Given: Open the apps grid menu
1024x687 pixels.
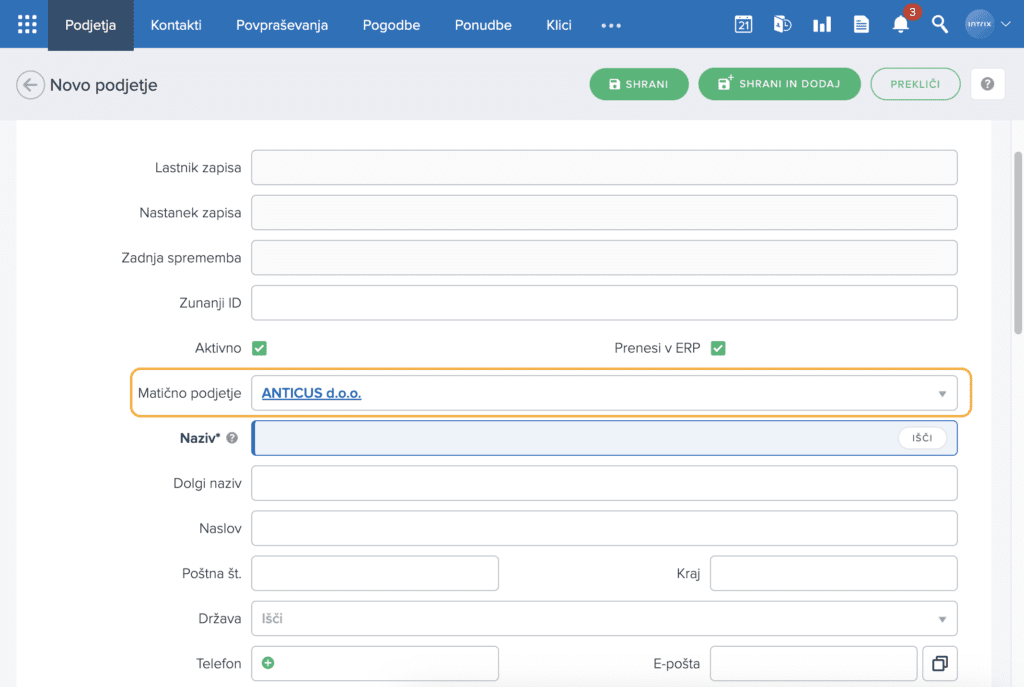Looking at the screenshot, I should click(x=27, y=25).
